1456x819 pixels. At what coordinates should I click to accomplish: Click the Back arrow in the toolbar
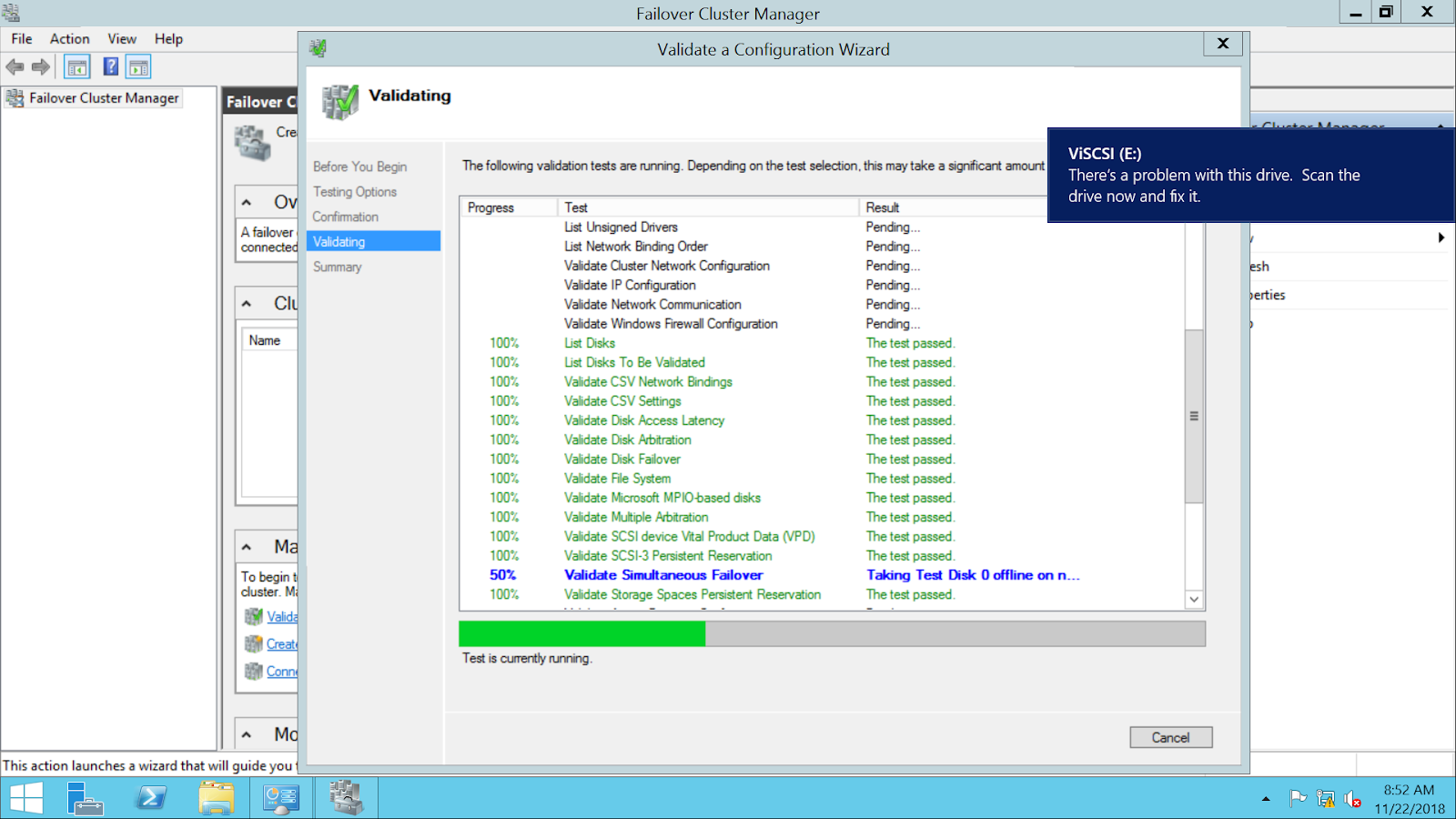[15, 66]
